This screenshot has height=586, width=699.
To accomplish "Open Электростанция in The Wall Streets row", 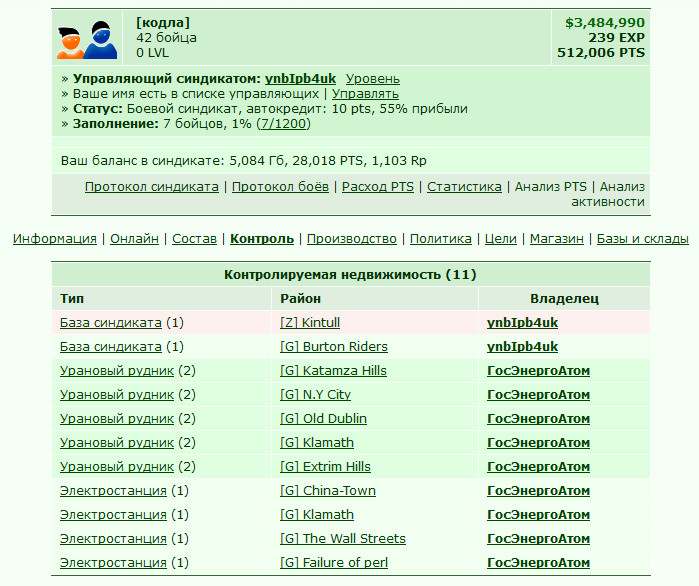I will [x=113, y=539].
